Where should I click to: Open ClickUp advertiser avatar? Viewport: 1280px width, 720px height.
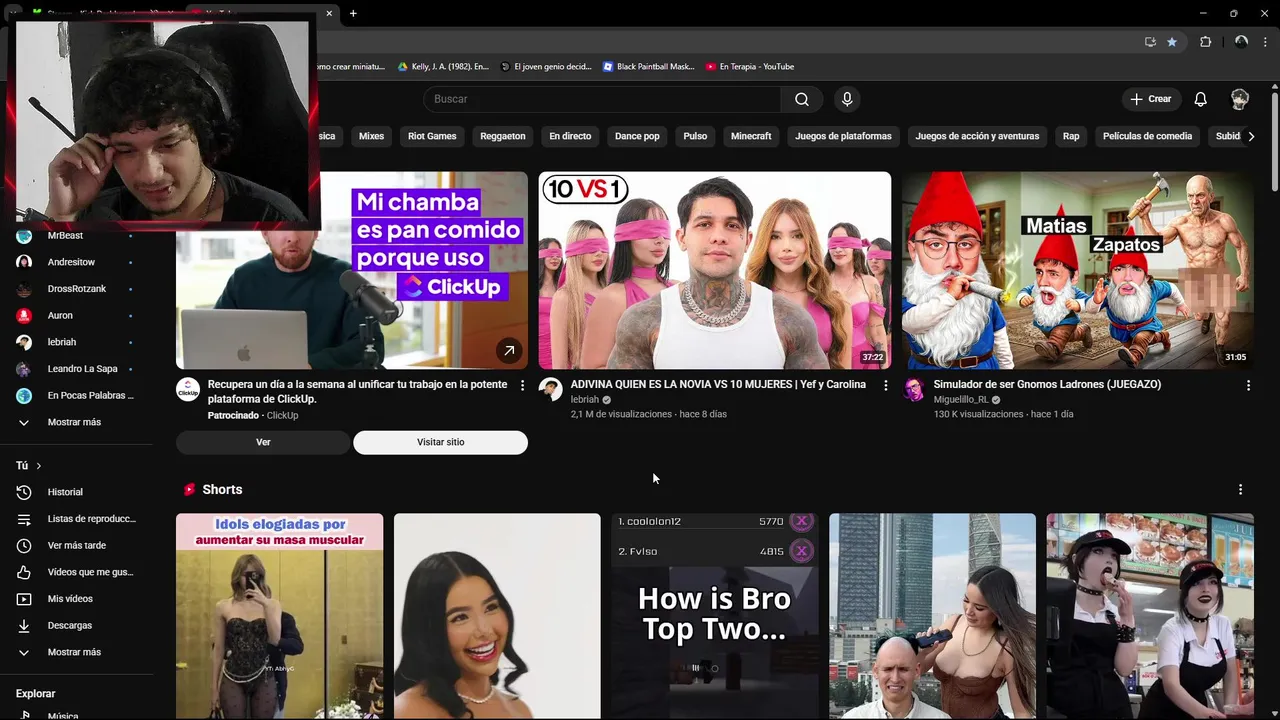click(x=188, y=389)
